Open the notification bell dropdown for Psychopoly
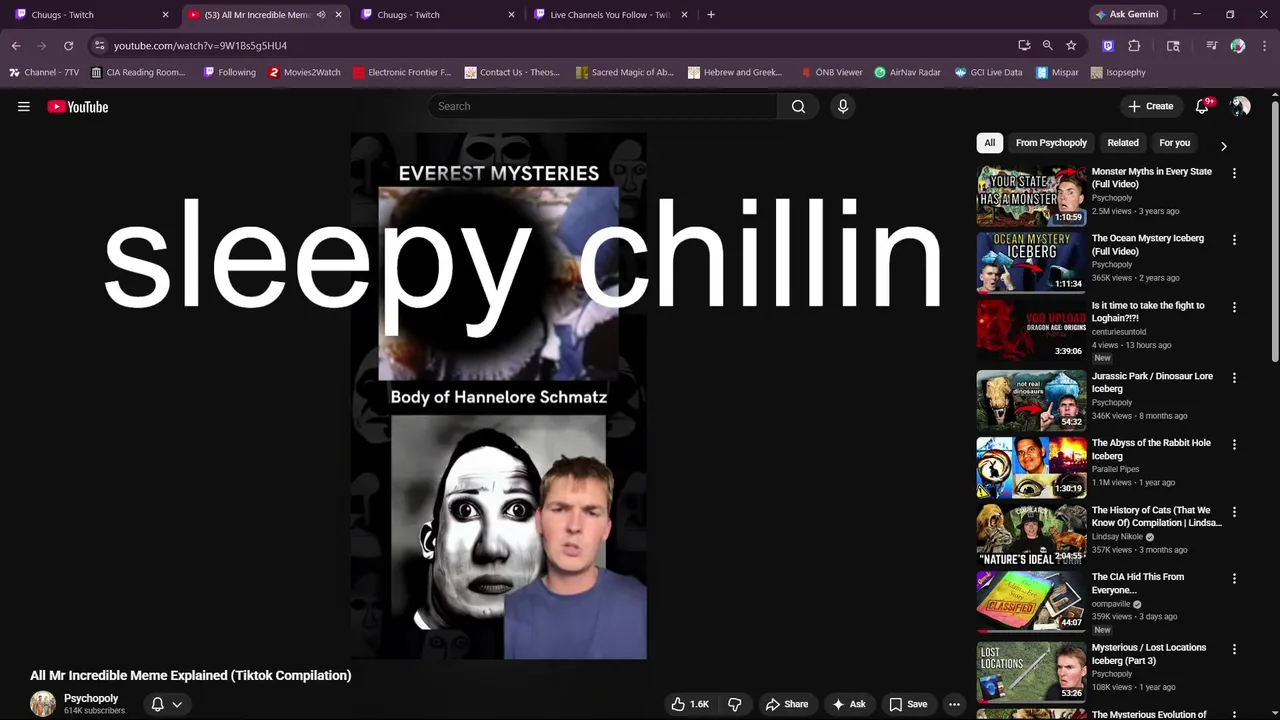The image size is (1280, 720). pyautogui.click(x=166, y=704)
